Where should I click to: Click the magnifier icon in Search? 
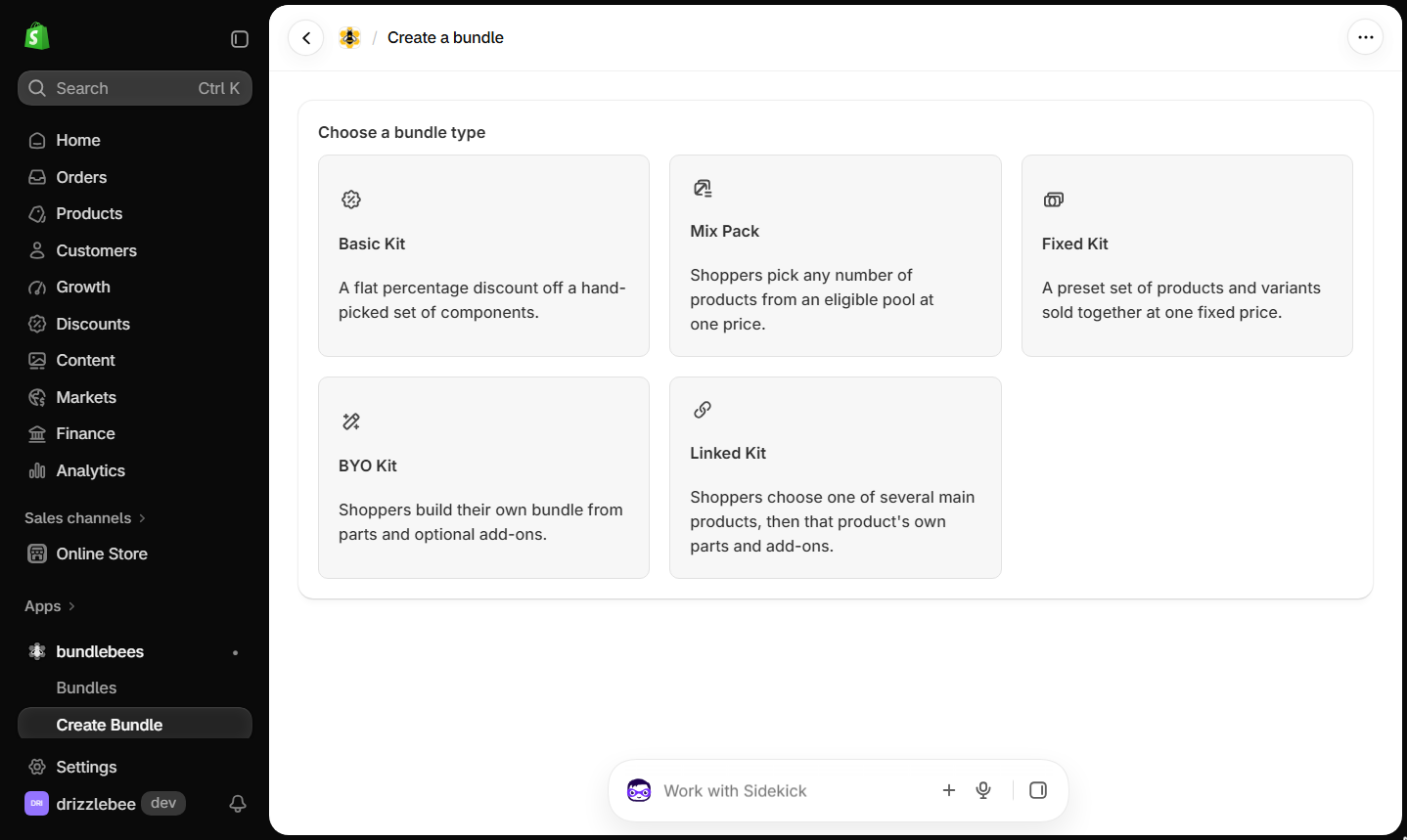(37, 88)
